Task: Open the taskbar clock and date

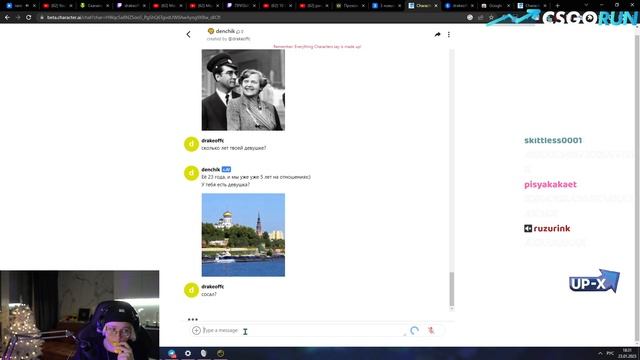Action: click(x=627, y=353)
